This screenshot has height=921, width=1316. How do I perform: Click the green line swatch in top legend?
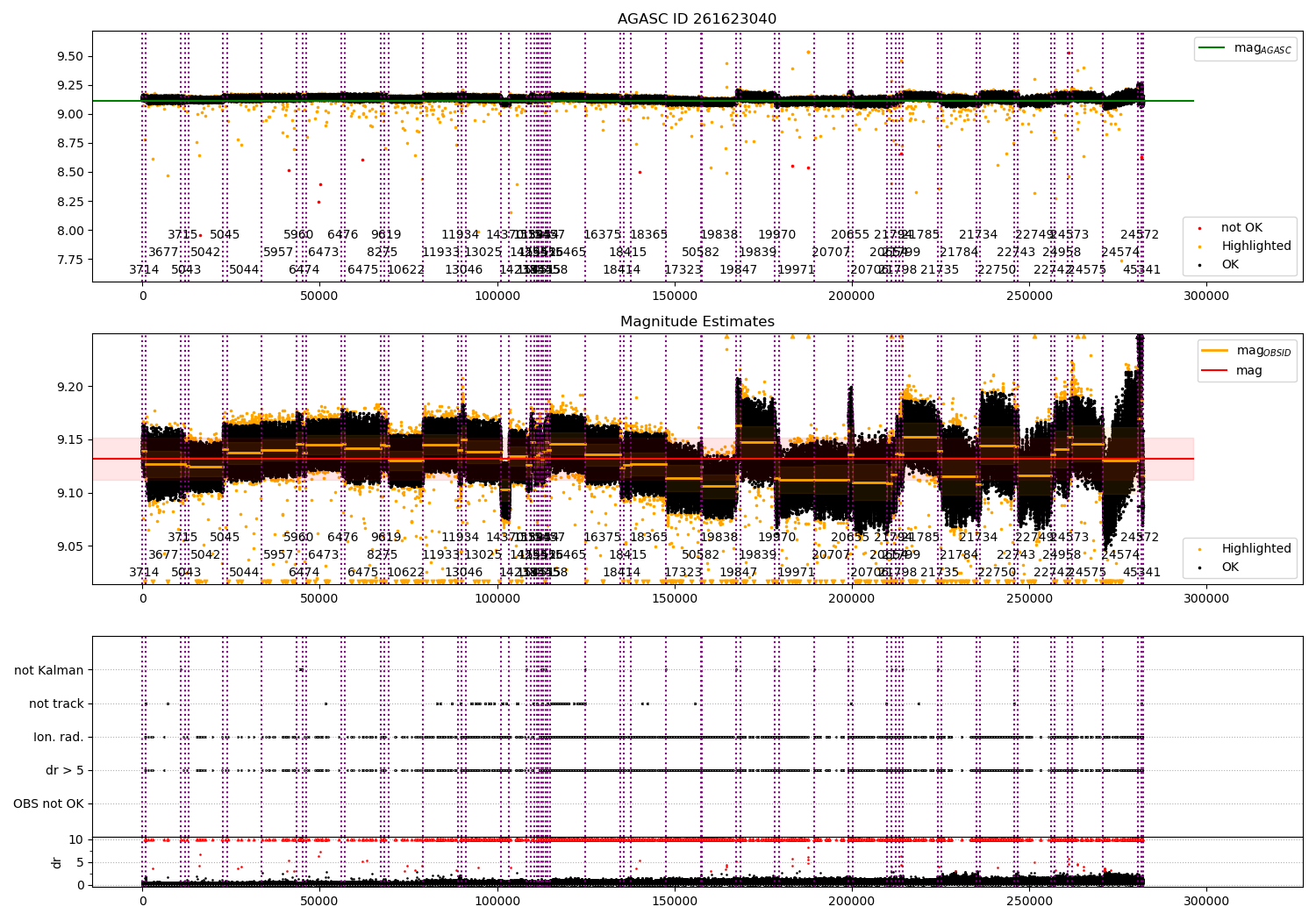pos(1212,48)
